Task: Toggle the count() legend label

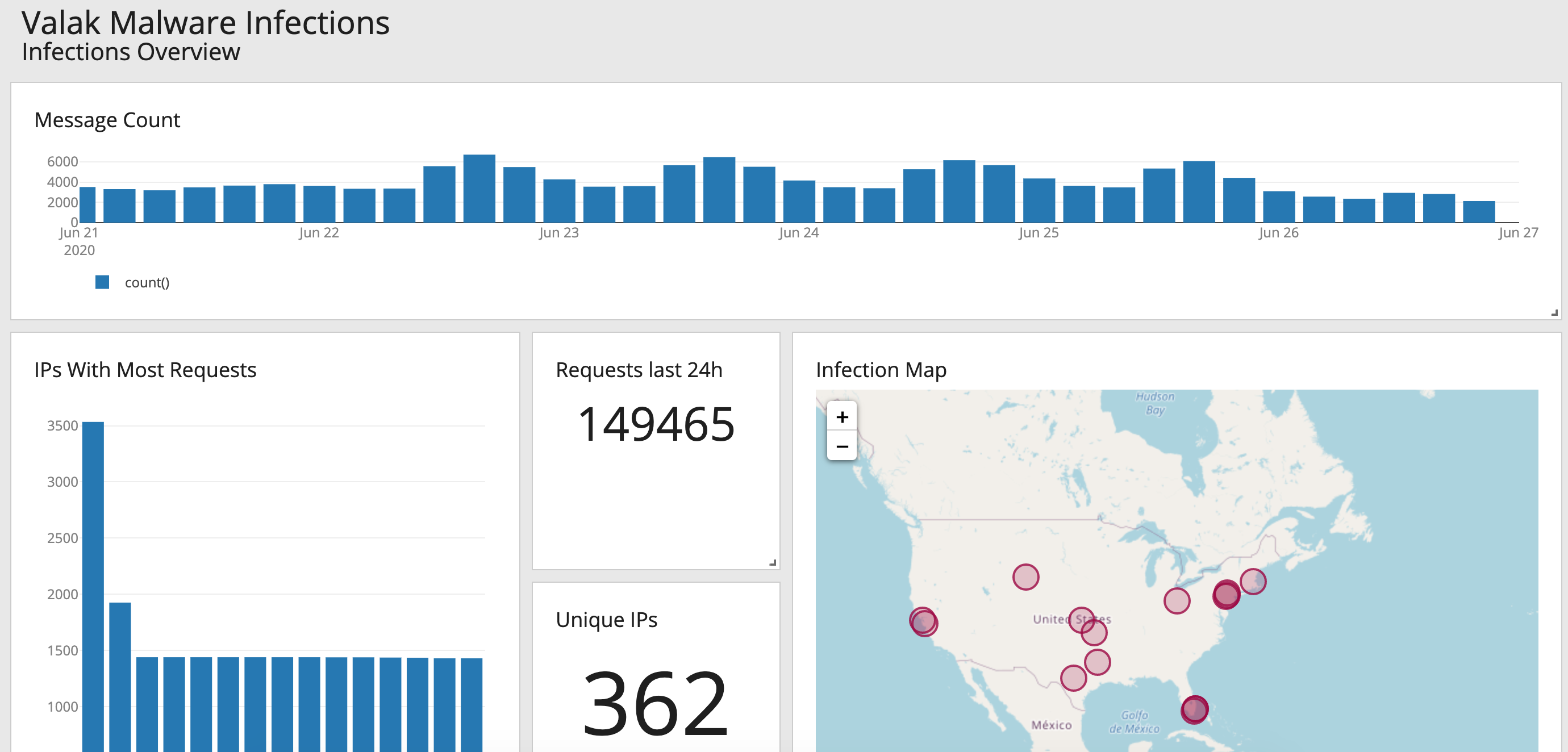Action: point(147,282)
